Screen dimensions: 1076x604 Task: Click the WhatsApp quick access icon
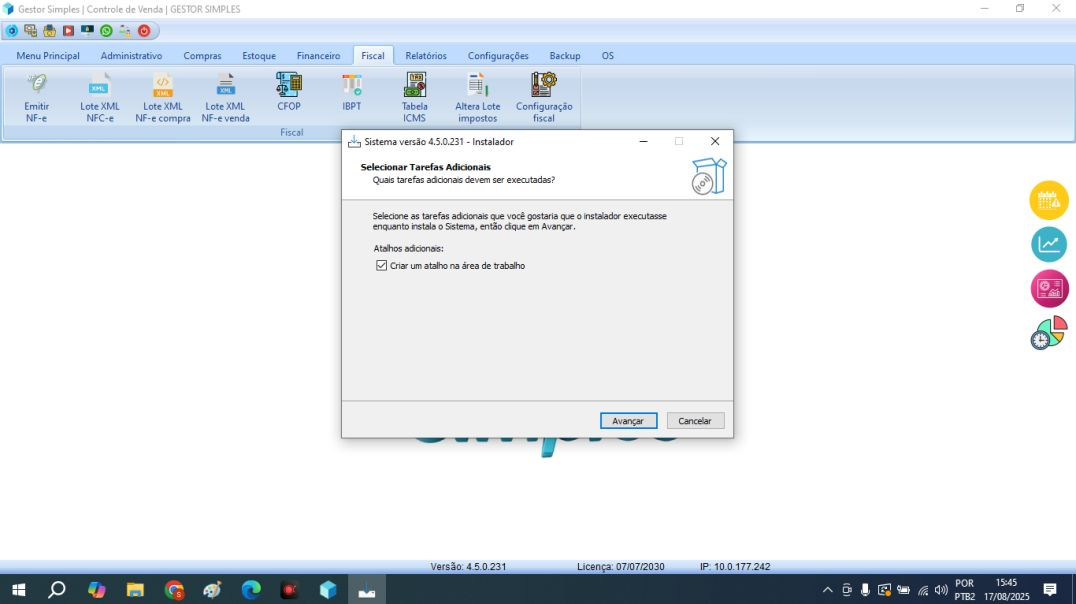106,31
